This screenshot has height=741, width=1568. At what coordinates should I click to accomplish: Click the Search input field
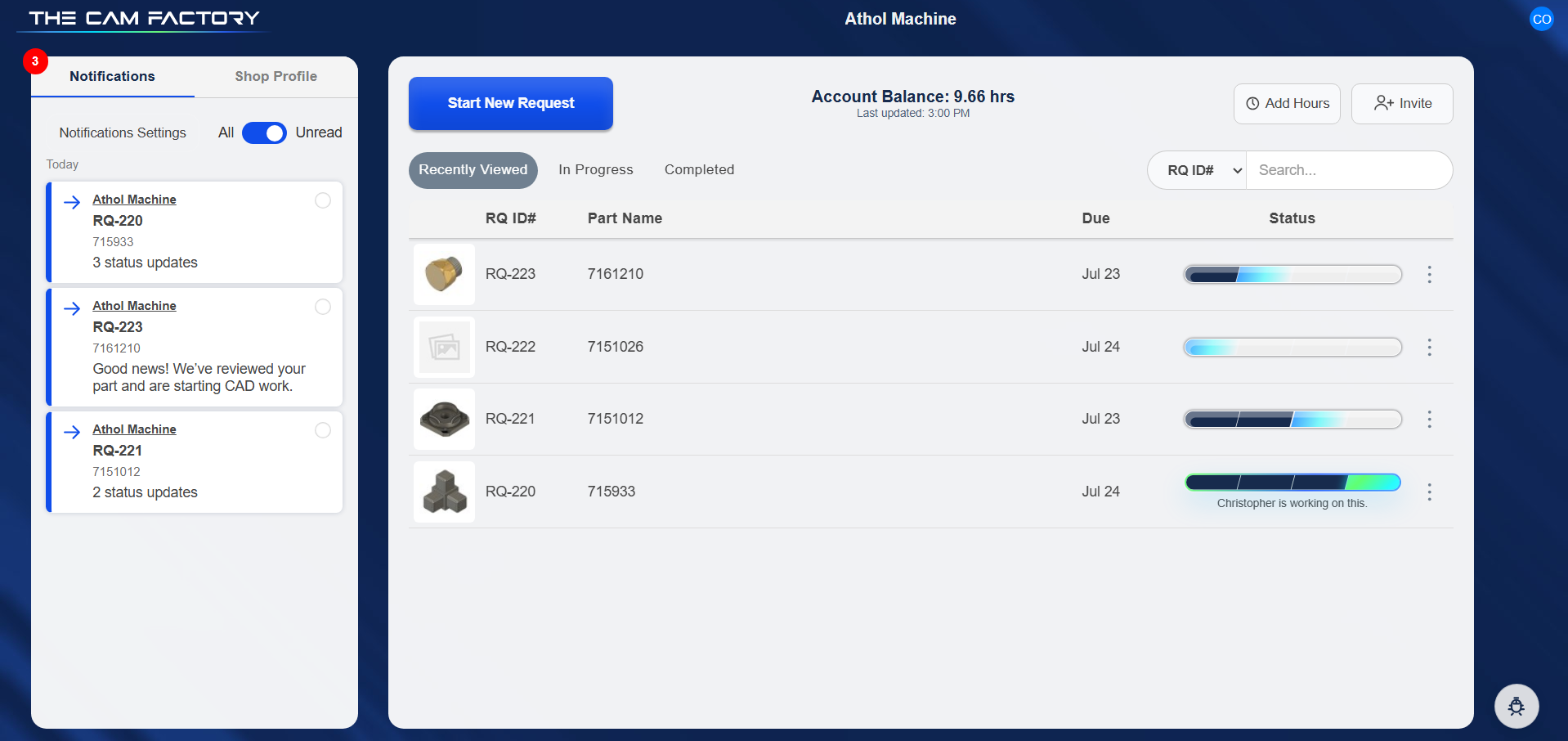click(1349, 170)
